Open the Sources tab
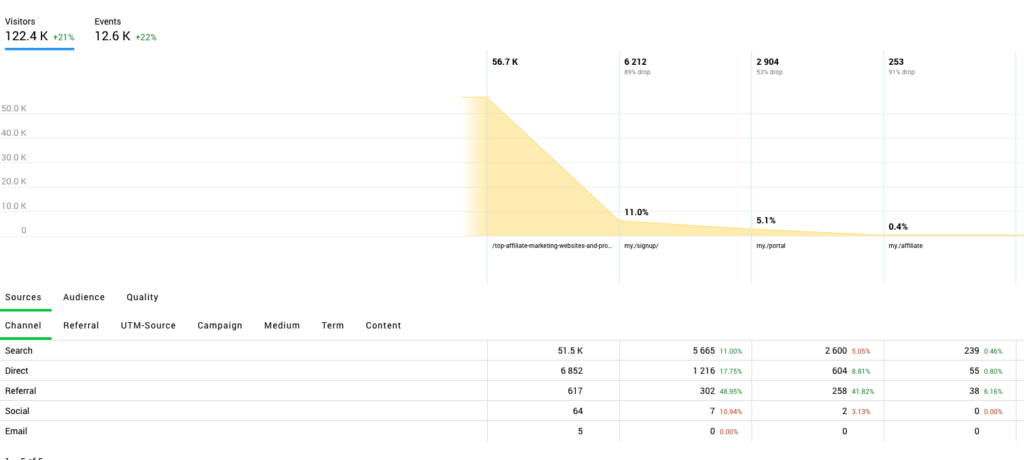 [x=23, y=297]
